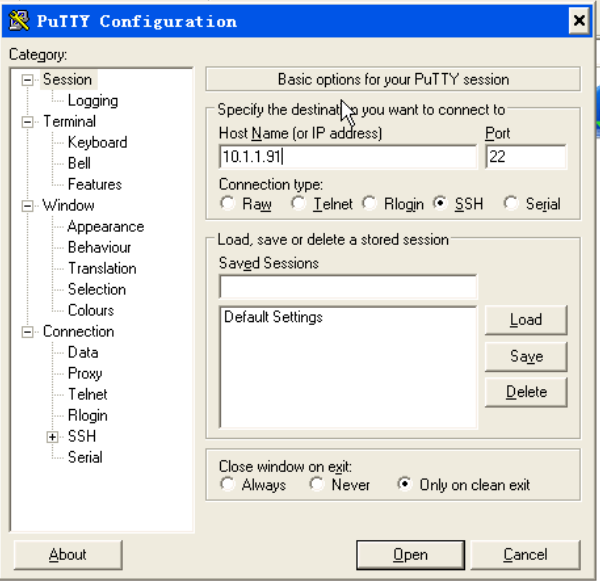Collapse the Connection tree node
The width and height of the screenshot is (600, 583).
27,332
